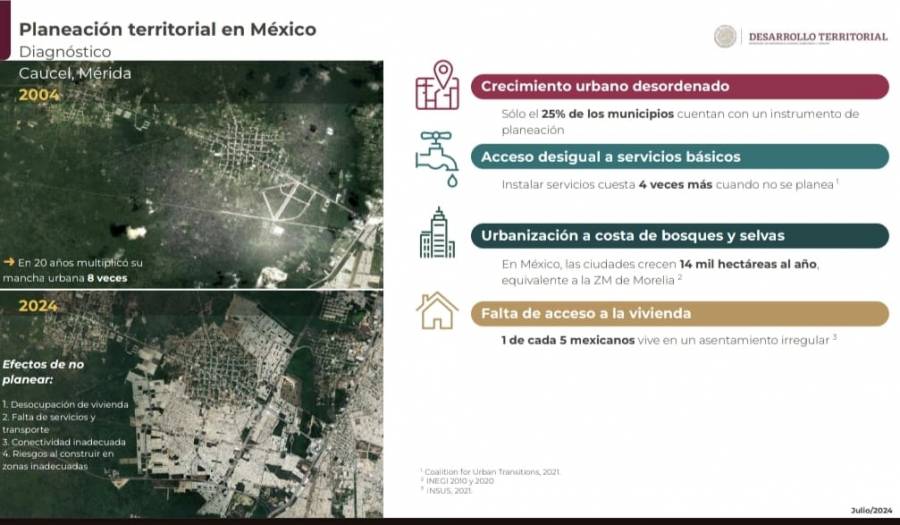This screenshot has width=900, height=525.
Task: Click the 'INSUS, 2021' footnote
Action: 447,491
